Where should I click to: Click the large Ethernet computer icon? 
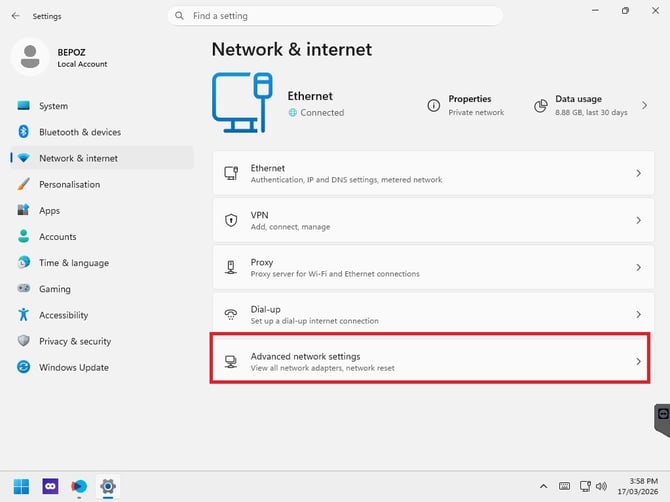click(x=242, y=103)
